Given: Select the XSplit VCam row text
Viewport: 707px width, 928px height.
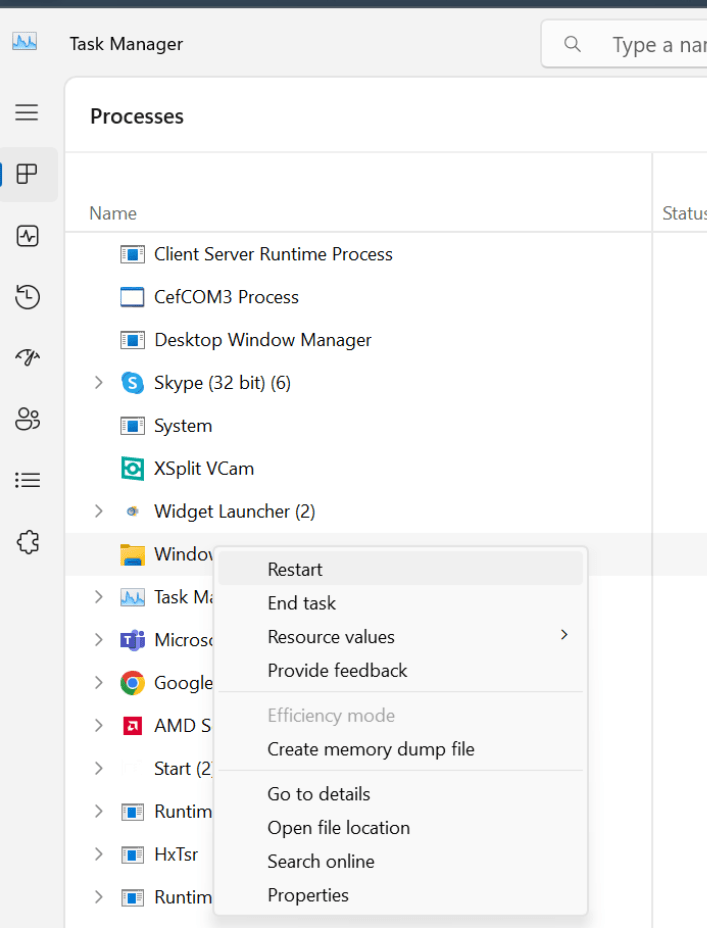Looking at the screenshot, I should (204, 469).
